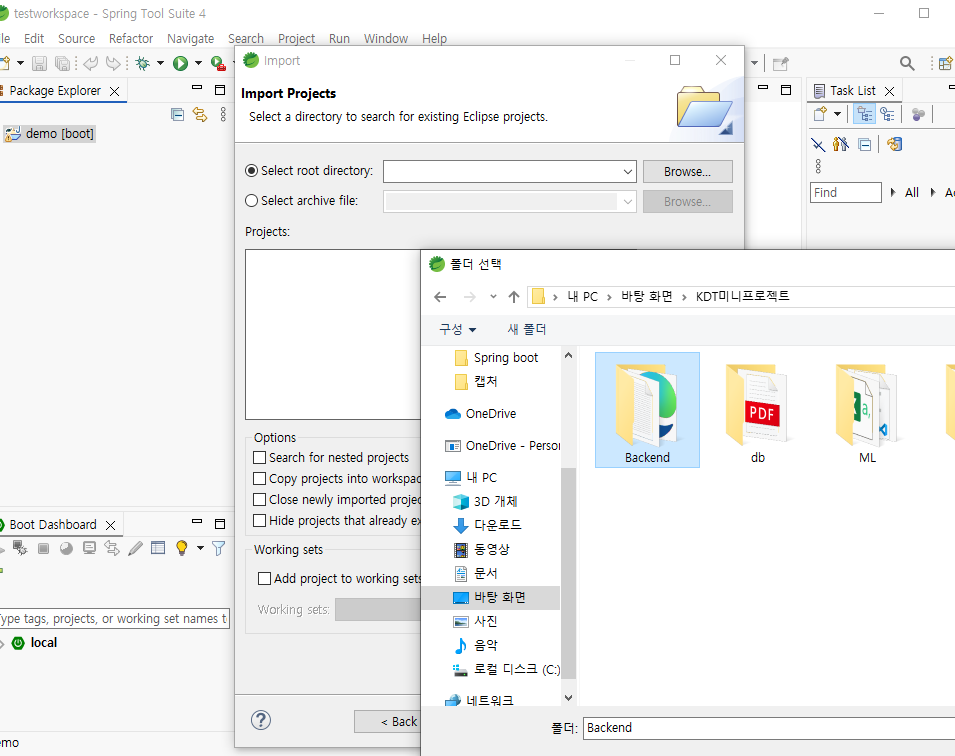Open the Window menu

[386, 38]
